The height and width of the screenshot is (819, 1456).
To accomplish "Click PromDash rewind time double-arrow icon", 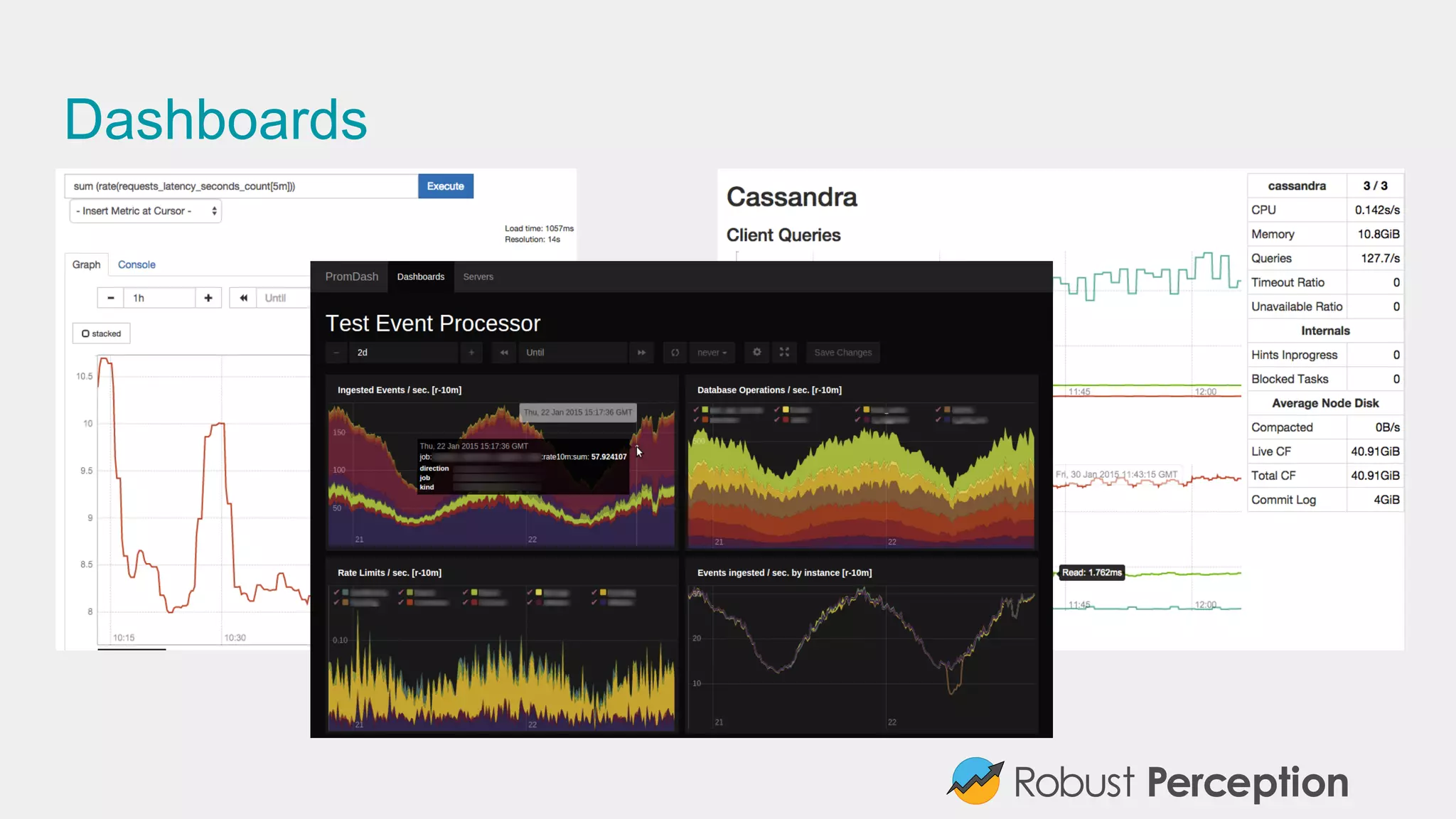I will pyautogui.click(x=503, y=353).
